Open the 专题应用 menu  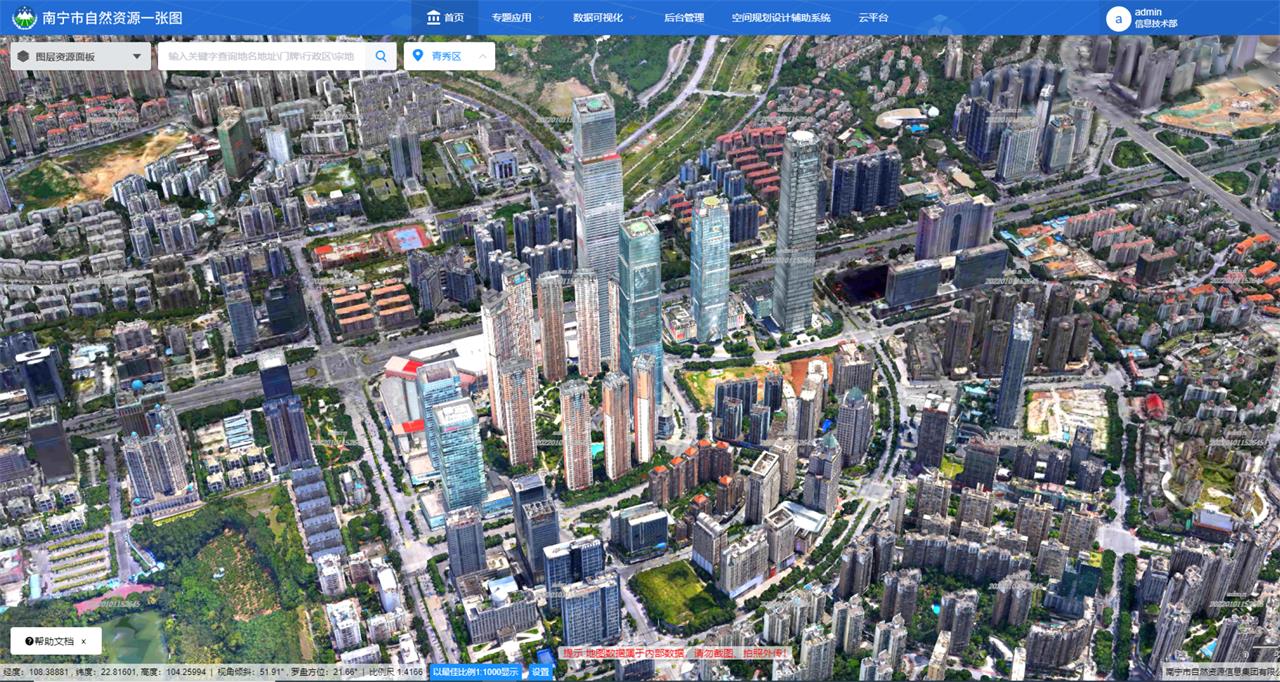[518, 18]
